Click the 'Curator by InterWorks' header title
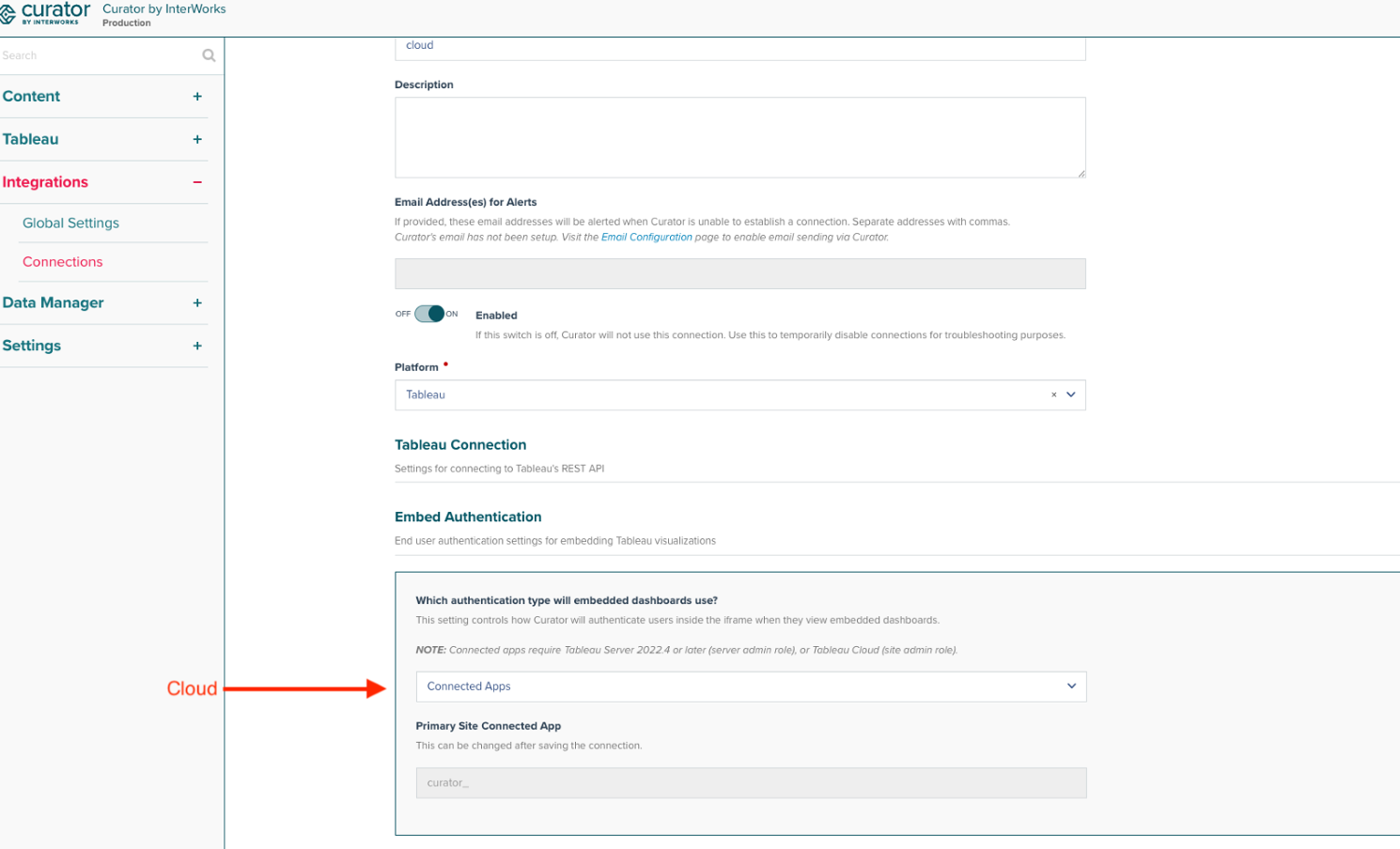Image resolution: width=1400 pixels, height=849 pixels. (164, 9)
